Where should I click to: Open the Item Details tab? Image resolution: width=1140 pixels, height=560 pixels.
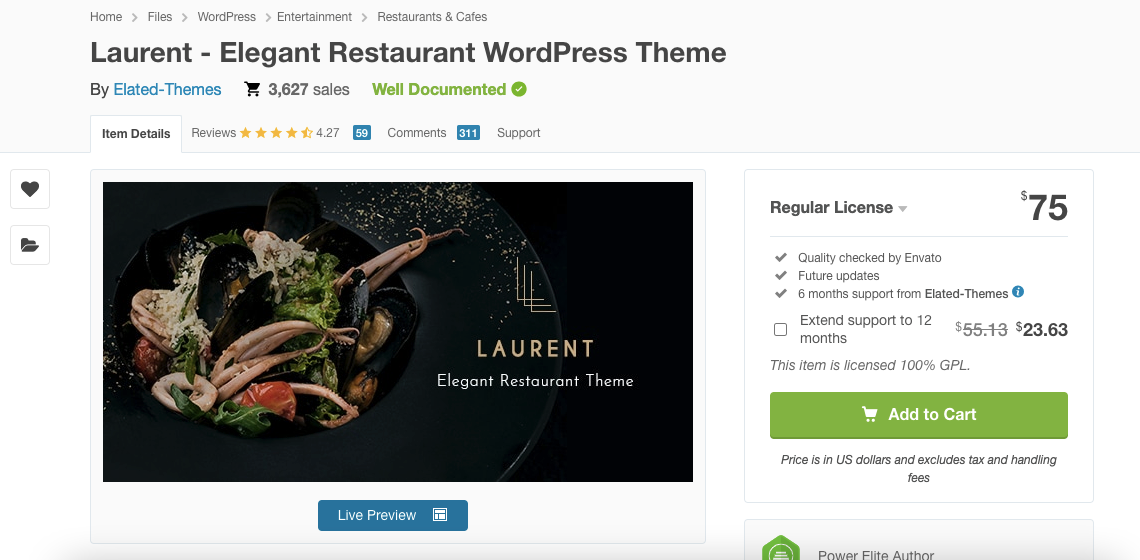[136, 134]
